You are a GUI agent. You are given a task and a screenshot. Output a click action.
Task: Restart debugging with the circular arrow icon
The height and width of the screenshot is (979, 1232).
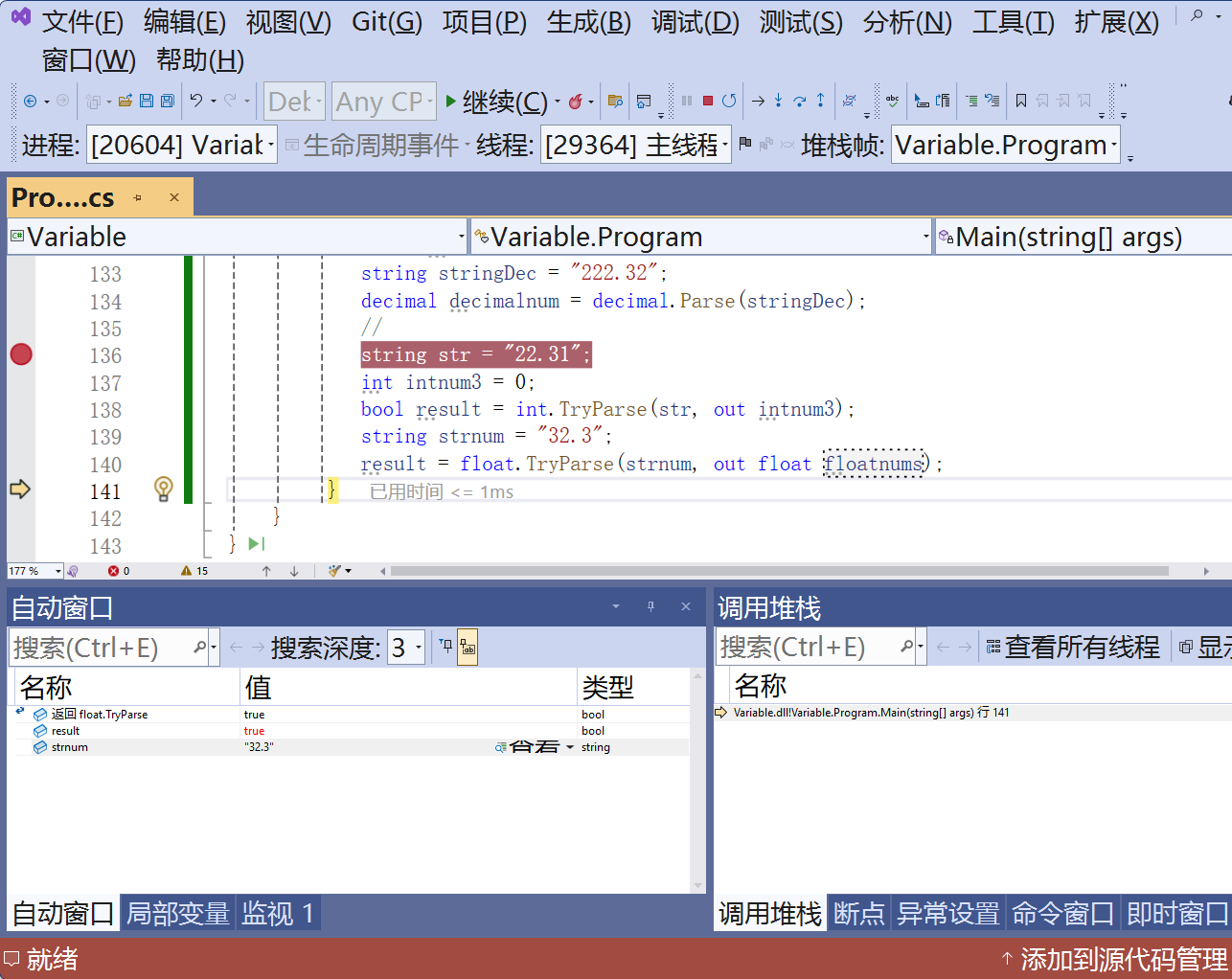pyautogui.click(x=731, y=101)
